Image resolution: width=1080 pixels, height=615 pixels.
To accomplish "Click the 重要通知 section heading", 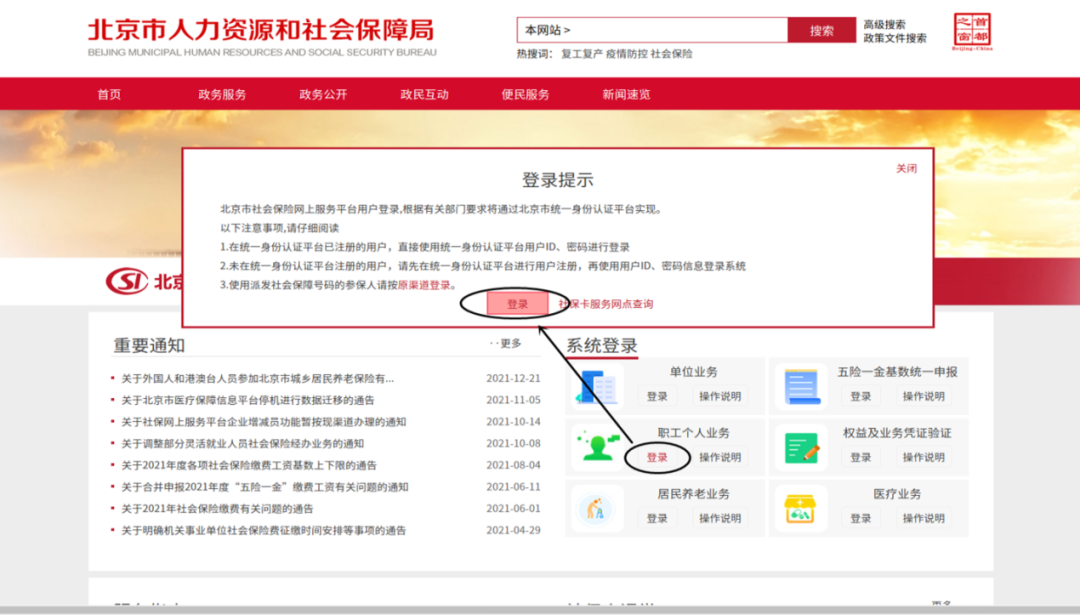I will click(x=149, y=346).
